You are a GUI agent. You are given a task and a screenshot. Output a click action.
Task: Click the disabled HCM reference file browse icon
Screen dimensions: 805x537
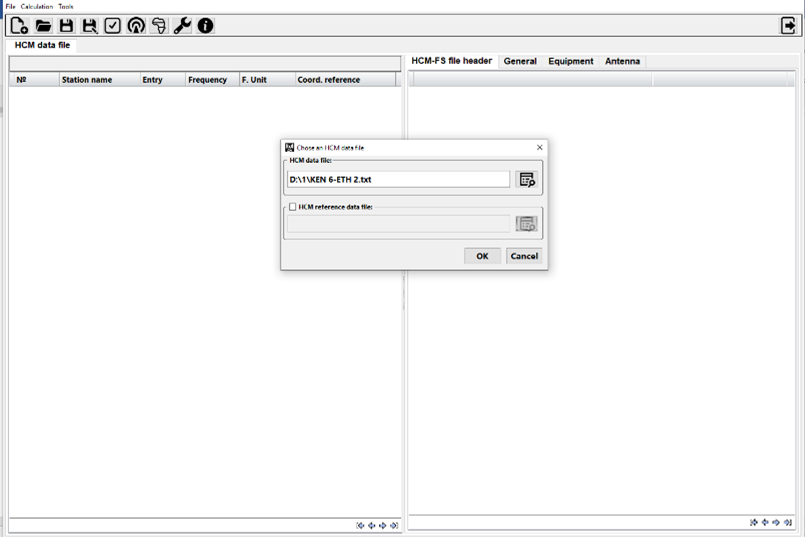(527, 224)
